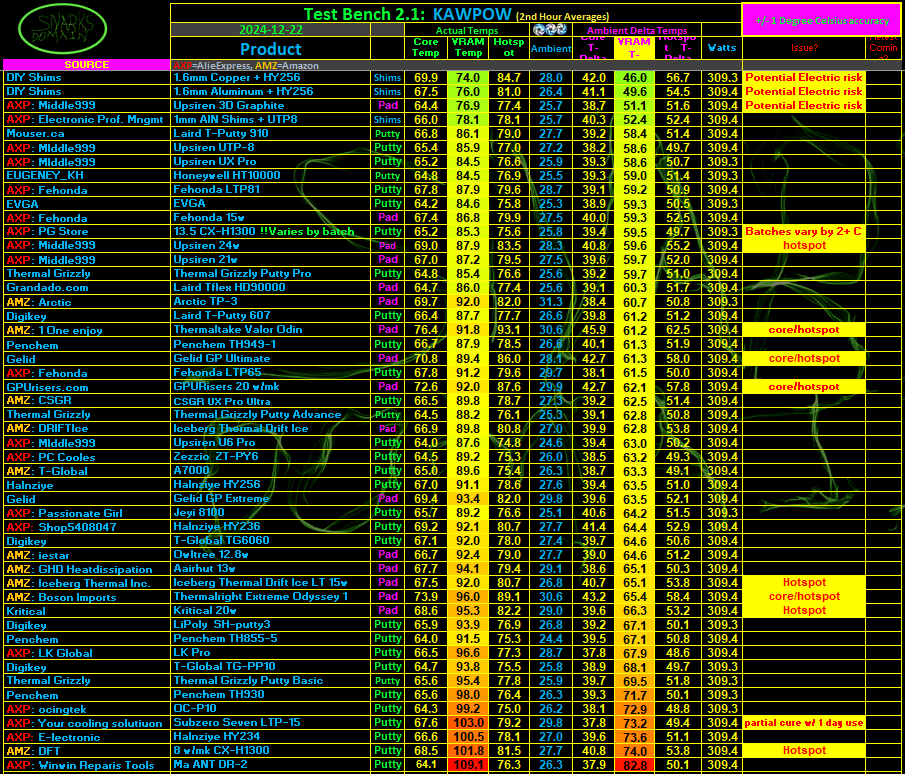The height and width of the screenshot is (774, 905).
Task: Select the Penchem TH949-1 cell
Action: coord(271,344)
